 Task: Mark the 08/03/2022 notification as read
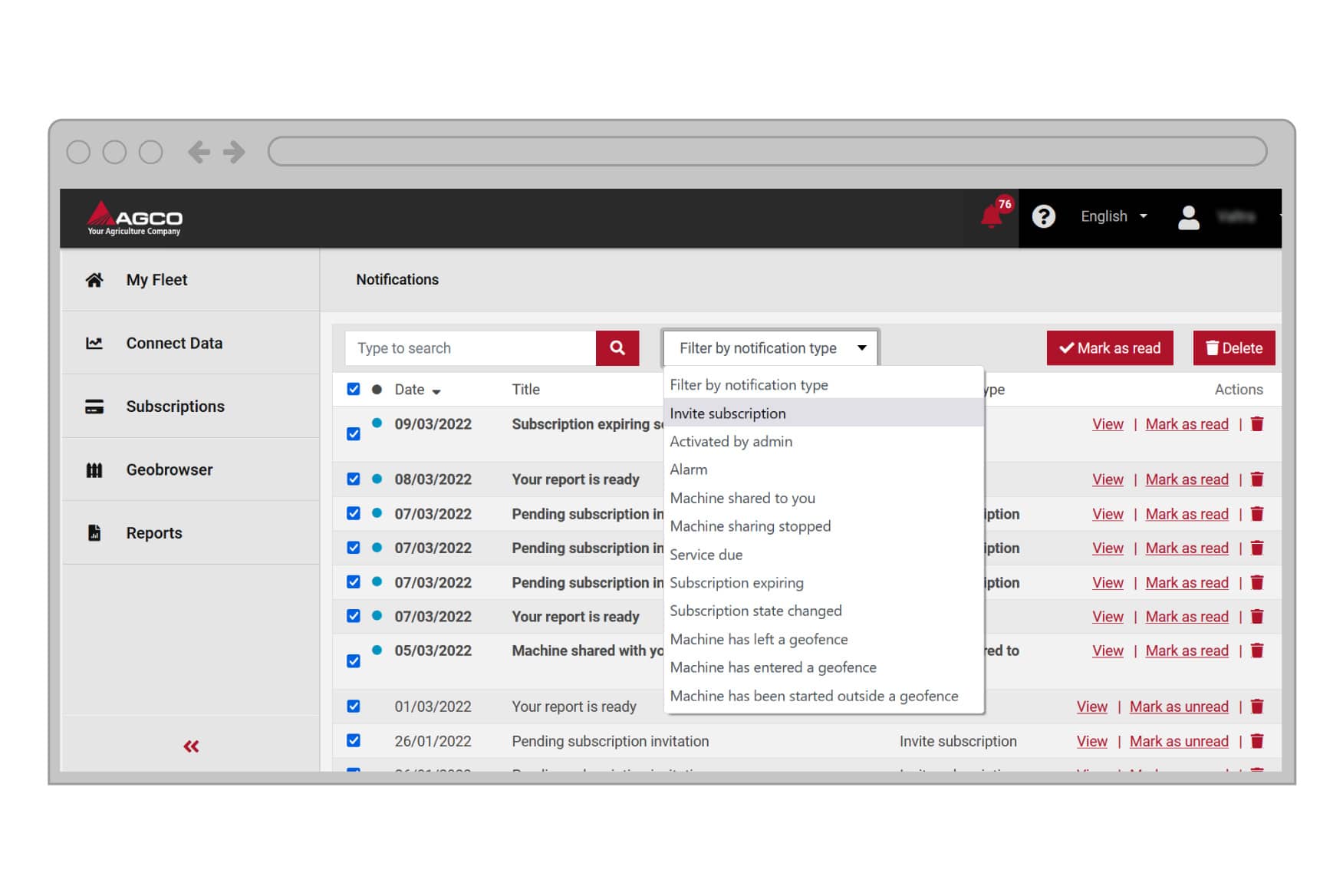coord(1187,479)
